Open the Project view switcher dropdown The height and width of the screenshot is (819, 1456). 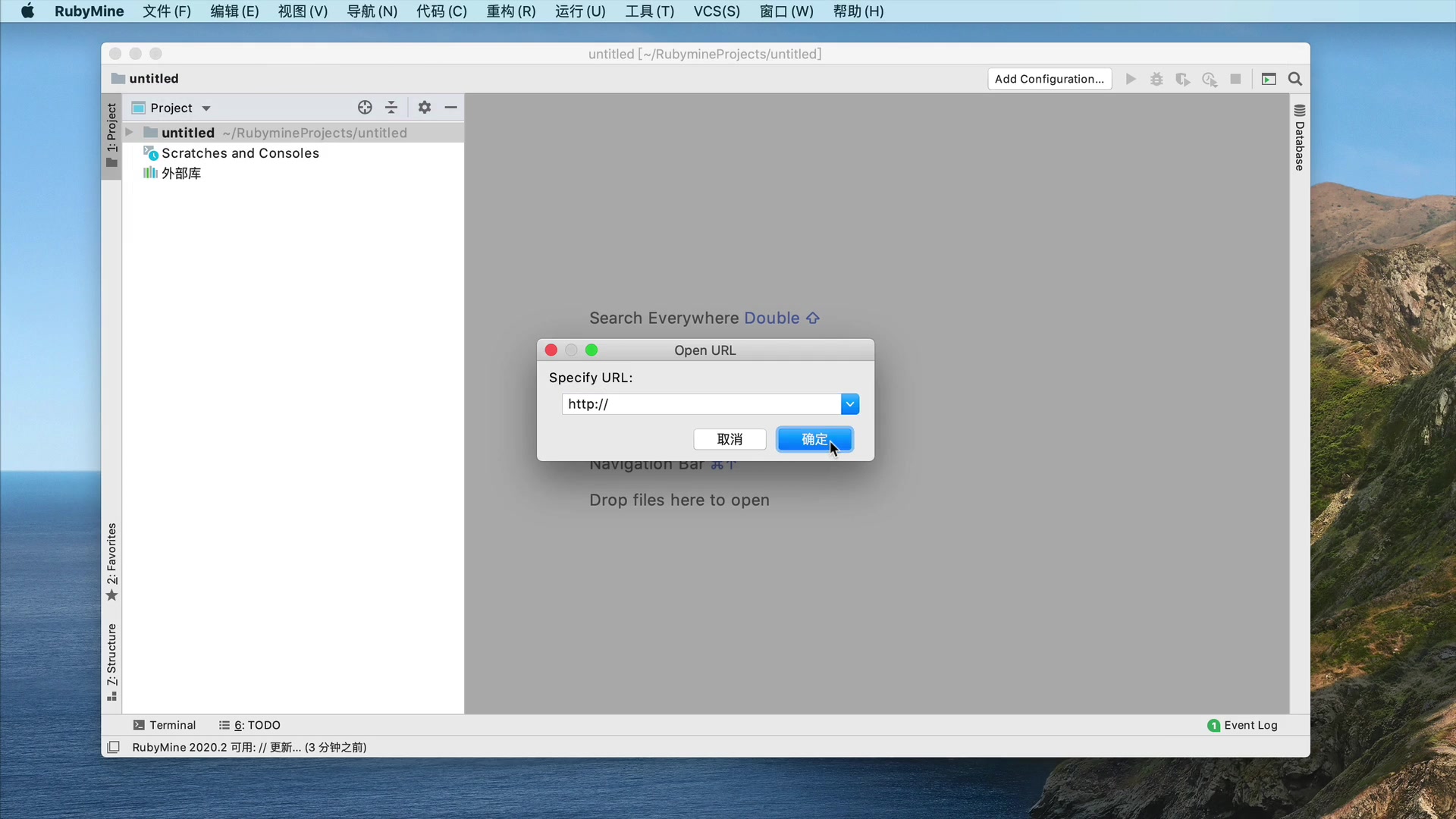pos(207,108)
